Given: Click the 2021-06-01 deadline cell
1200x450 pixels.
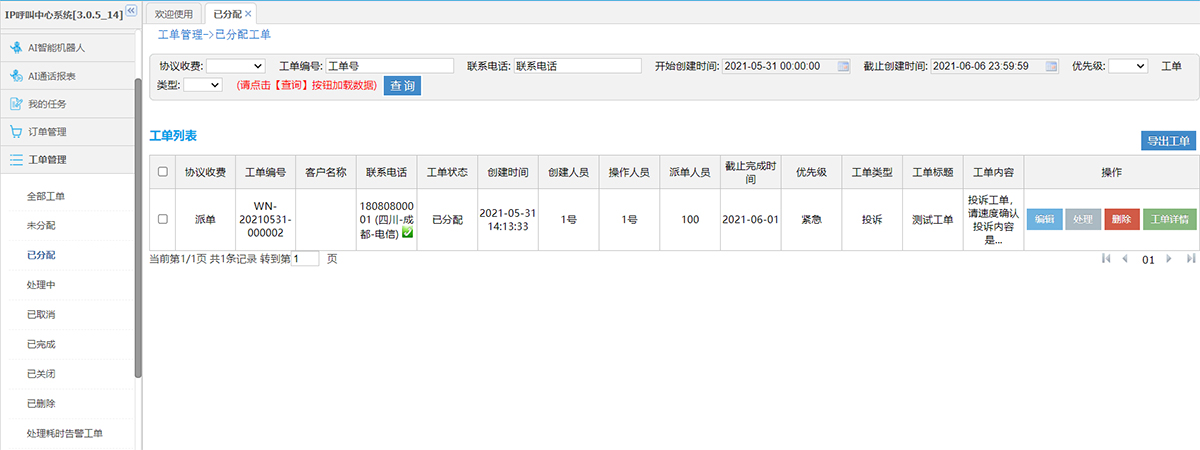Looking at the screenshot, I should click(751, 219).
